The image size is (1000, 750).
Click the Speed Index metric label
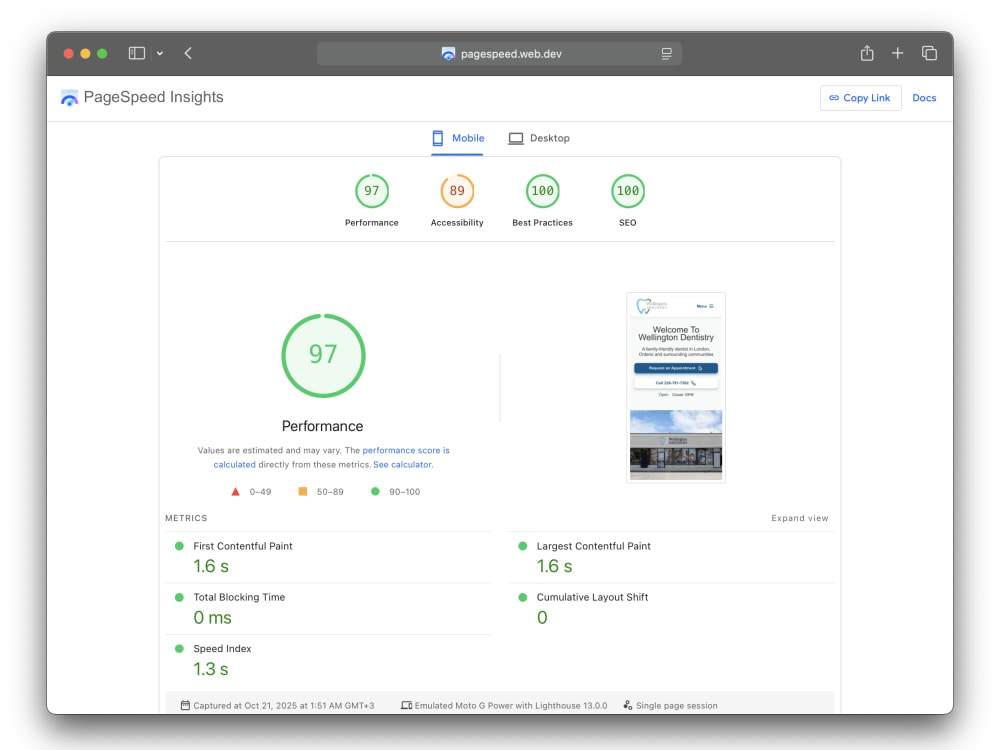[x=223, y=649]
